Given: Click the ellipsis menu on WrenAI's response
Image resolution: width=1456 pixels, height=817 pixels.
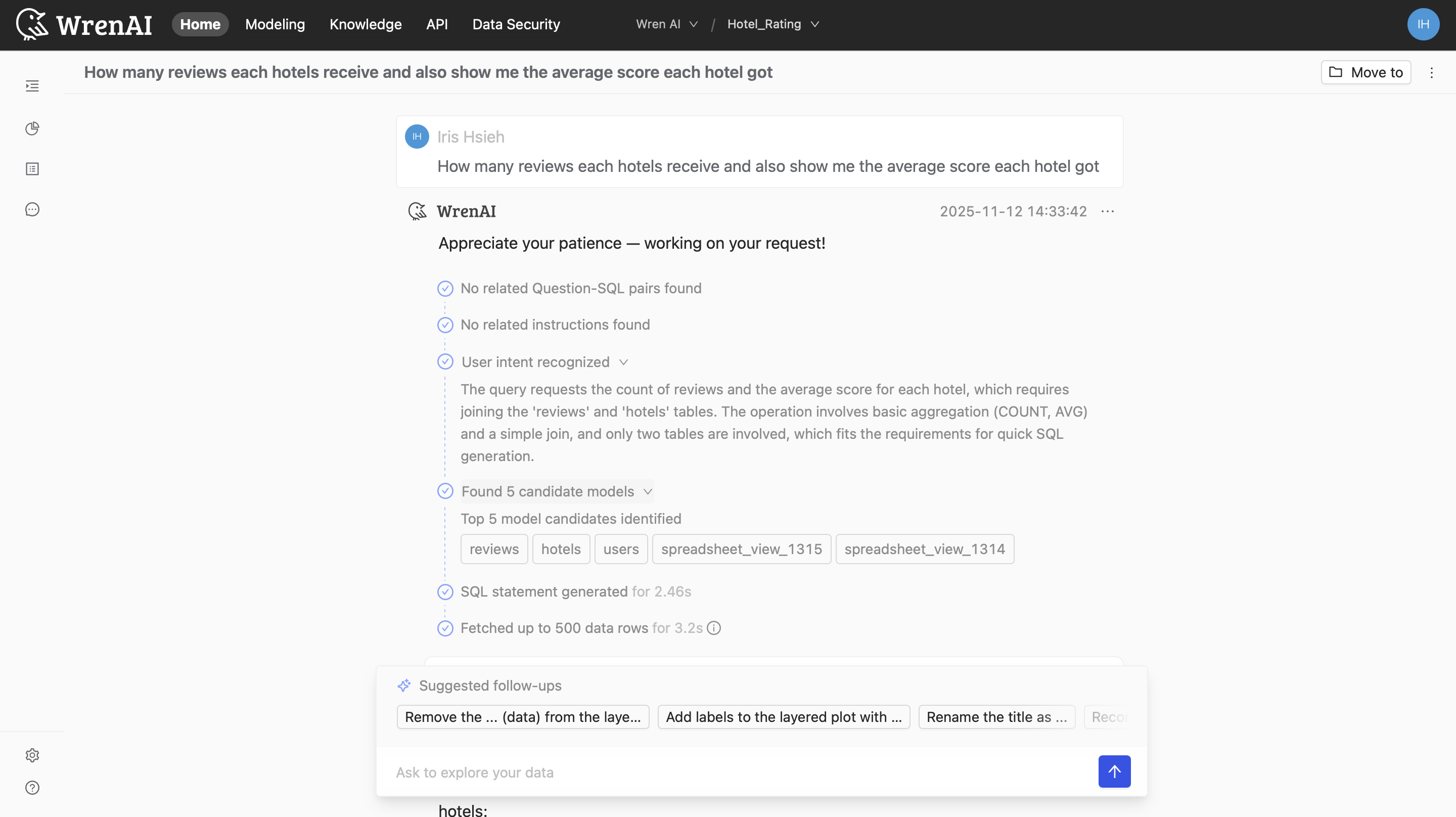Looking at the screenshot, I should (1107, 211).
